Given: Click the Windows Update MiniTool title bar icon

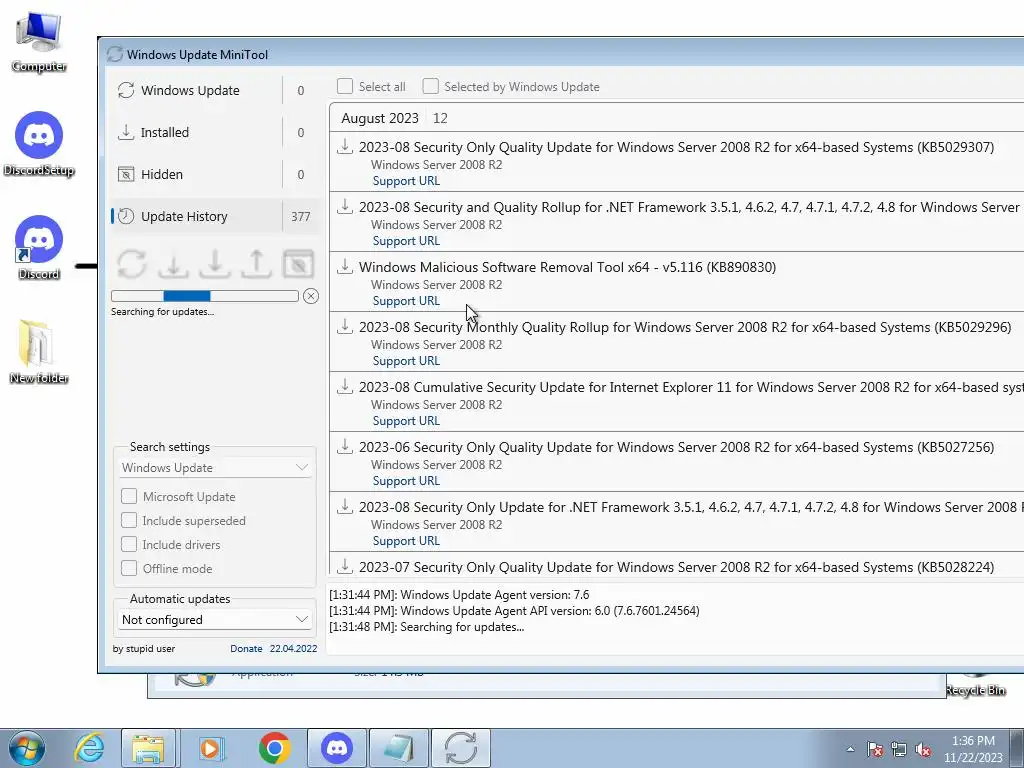Looking at the screenshot, I should click(115, 54).
